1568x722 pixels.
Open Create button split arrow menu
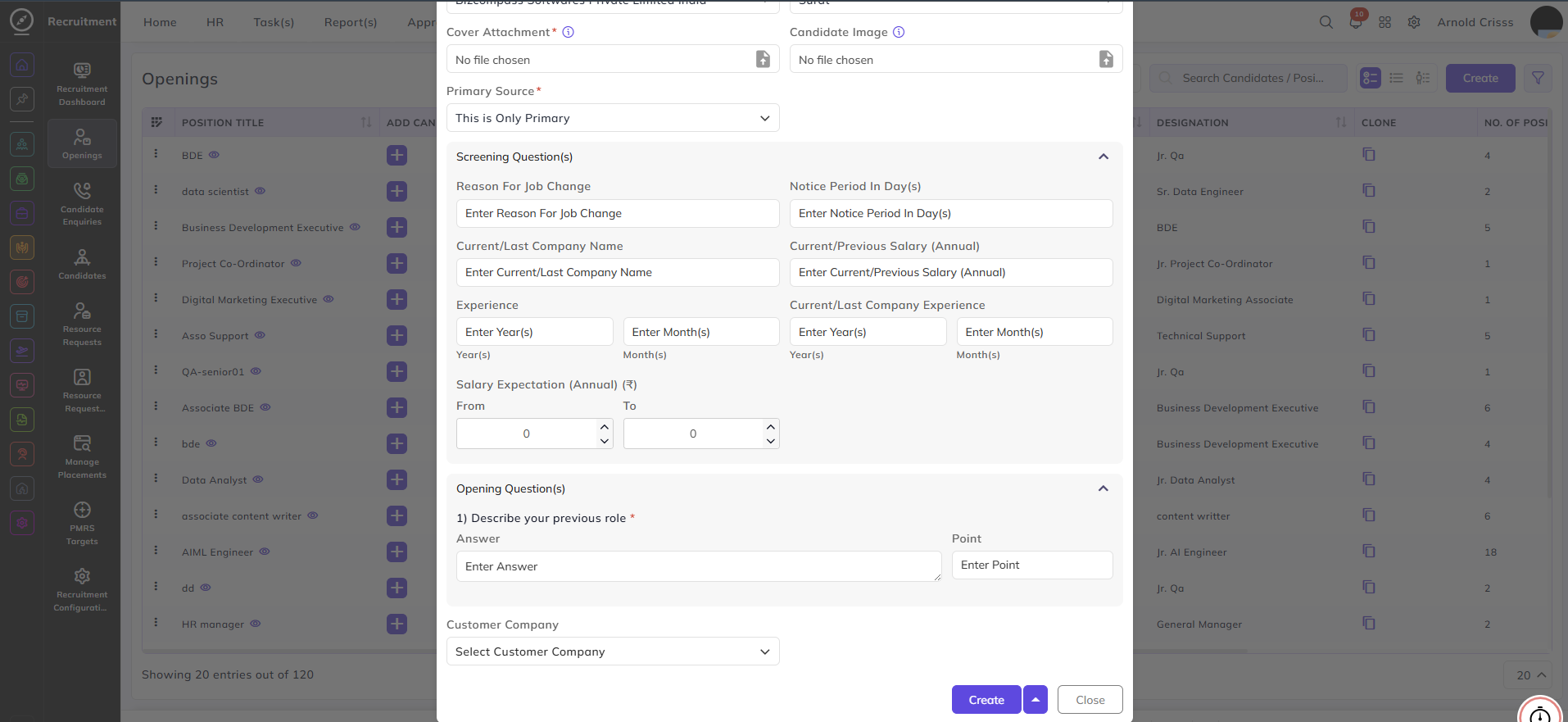tap(1036, 700)
